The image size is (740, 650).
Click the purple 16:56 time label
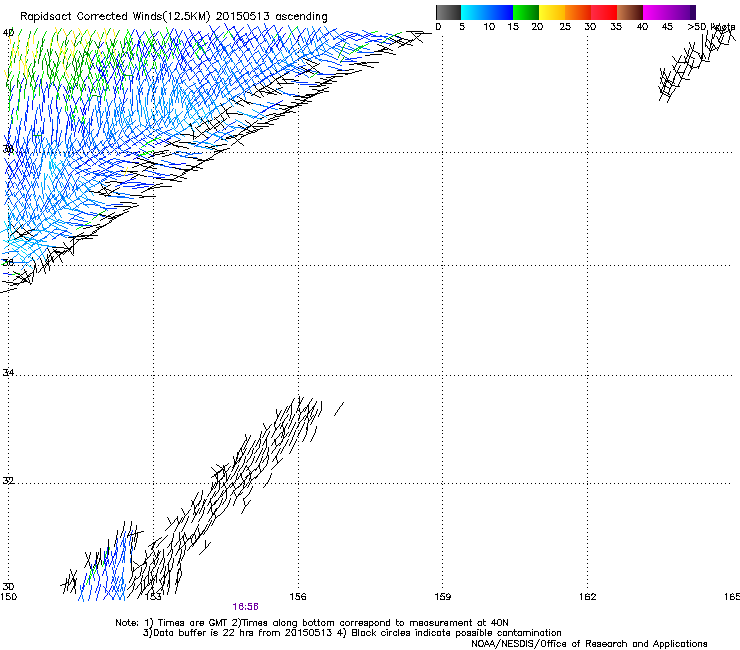pos(245,607)
